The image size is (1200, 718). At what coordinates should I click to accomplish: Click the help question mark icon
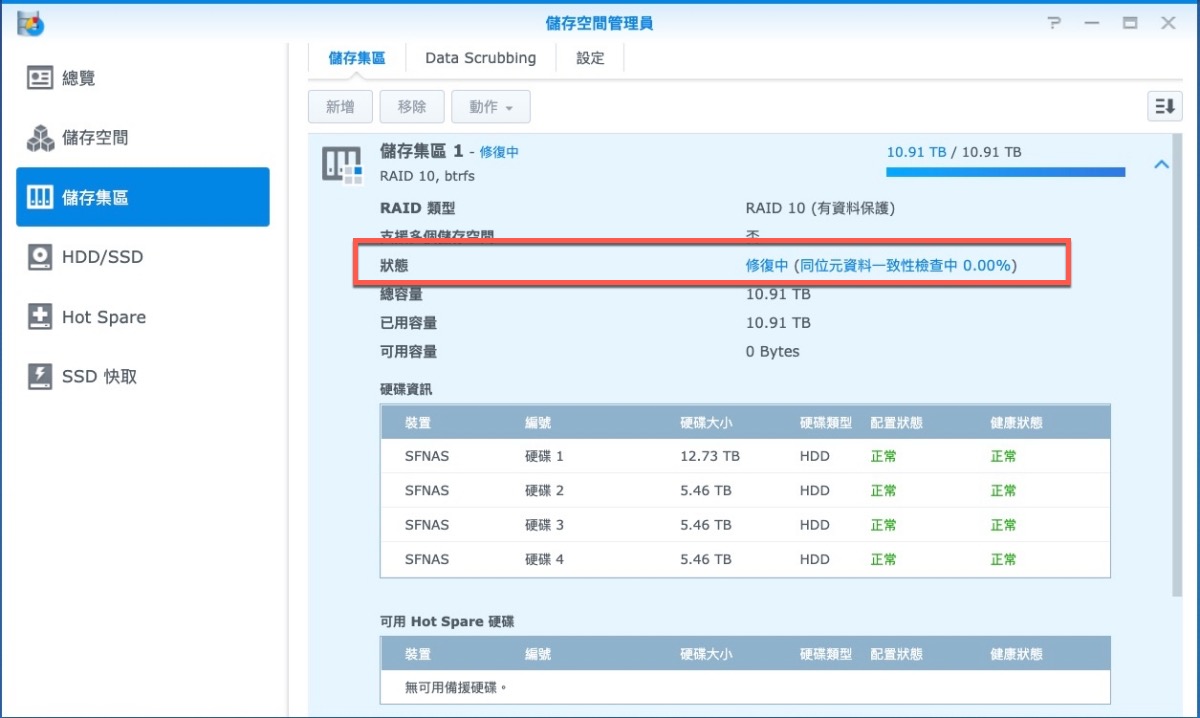coord(1054,22)
